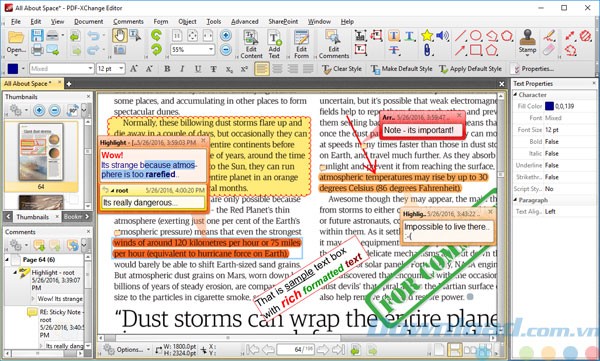Enable center text alignment
Image resolution: width=600 pixels, height=361 pixels.
[x=277, y=69]
